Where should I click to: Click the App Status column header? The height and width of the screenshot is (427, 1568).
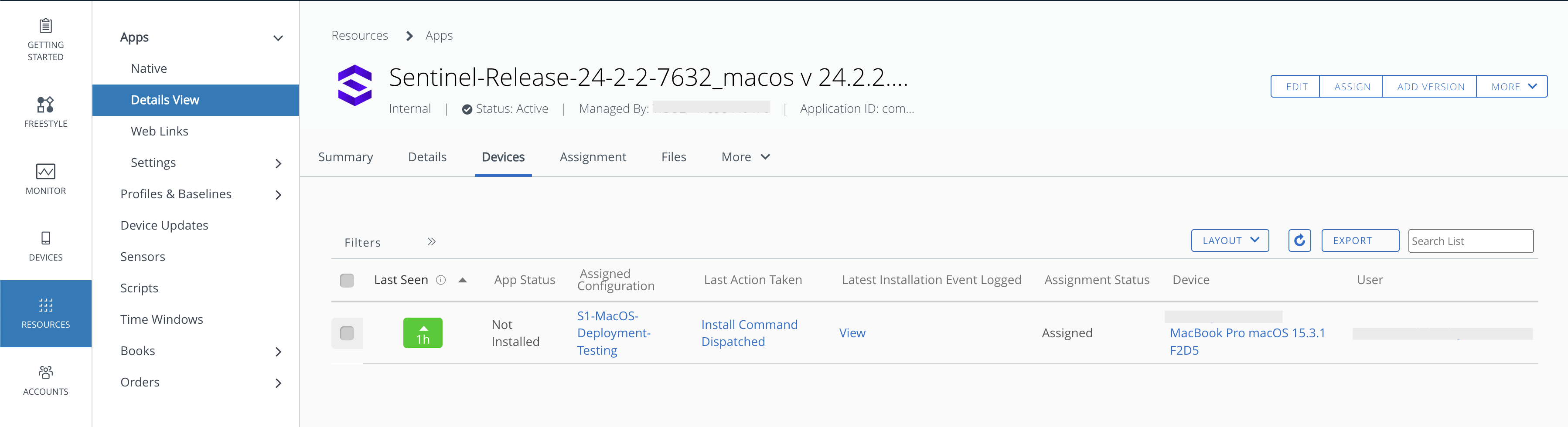click(524, 280)
